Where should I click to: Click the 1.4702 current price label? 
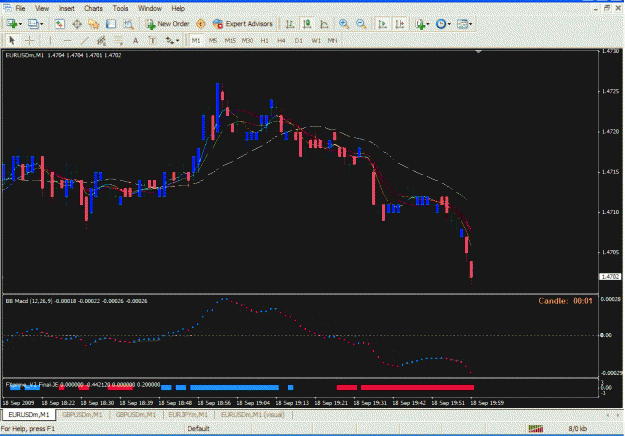(610, 277)
